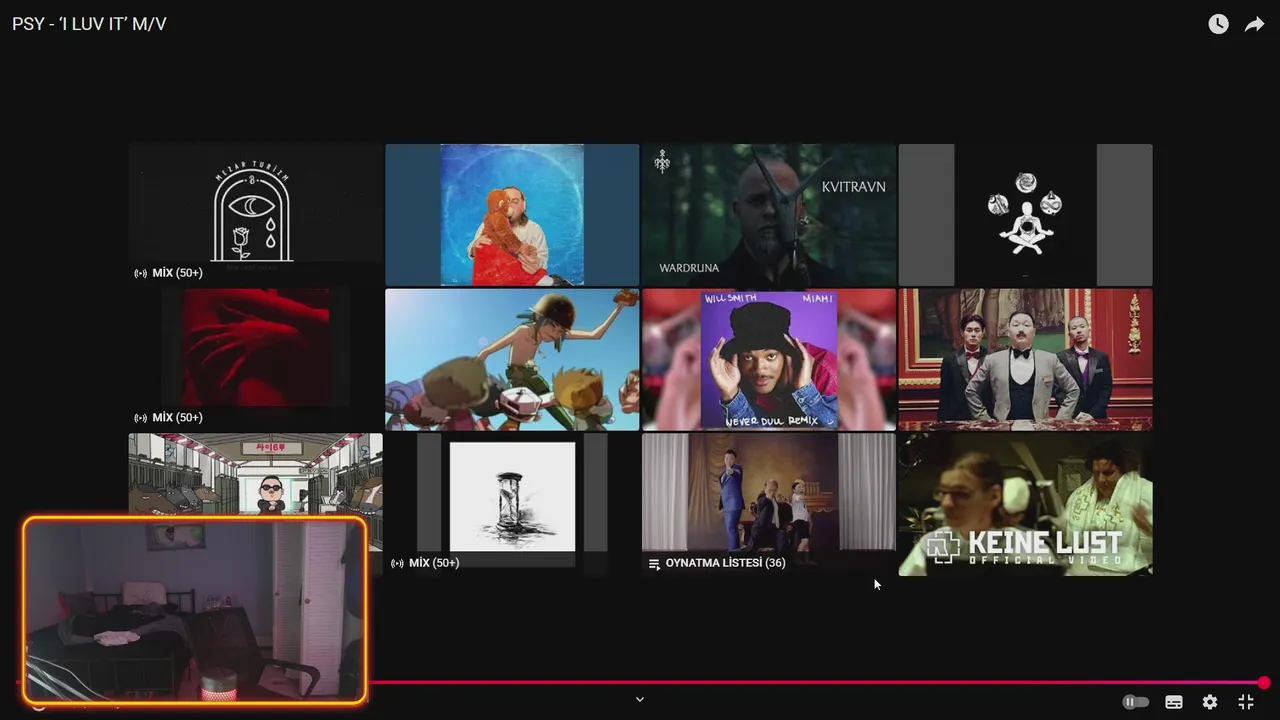
Task: Click the webcam overlay preview
Action: [x=195, y=610]
